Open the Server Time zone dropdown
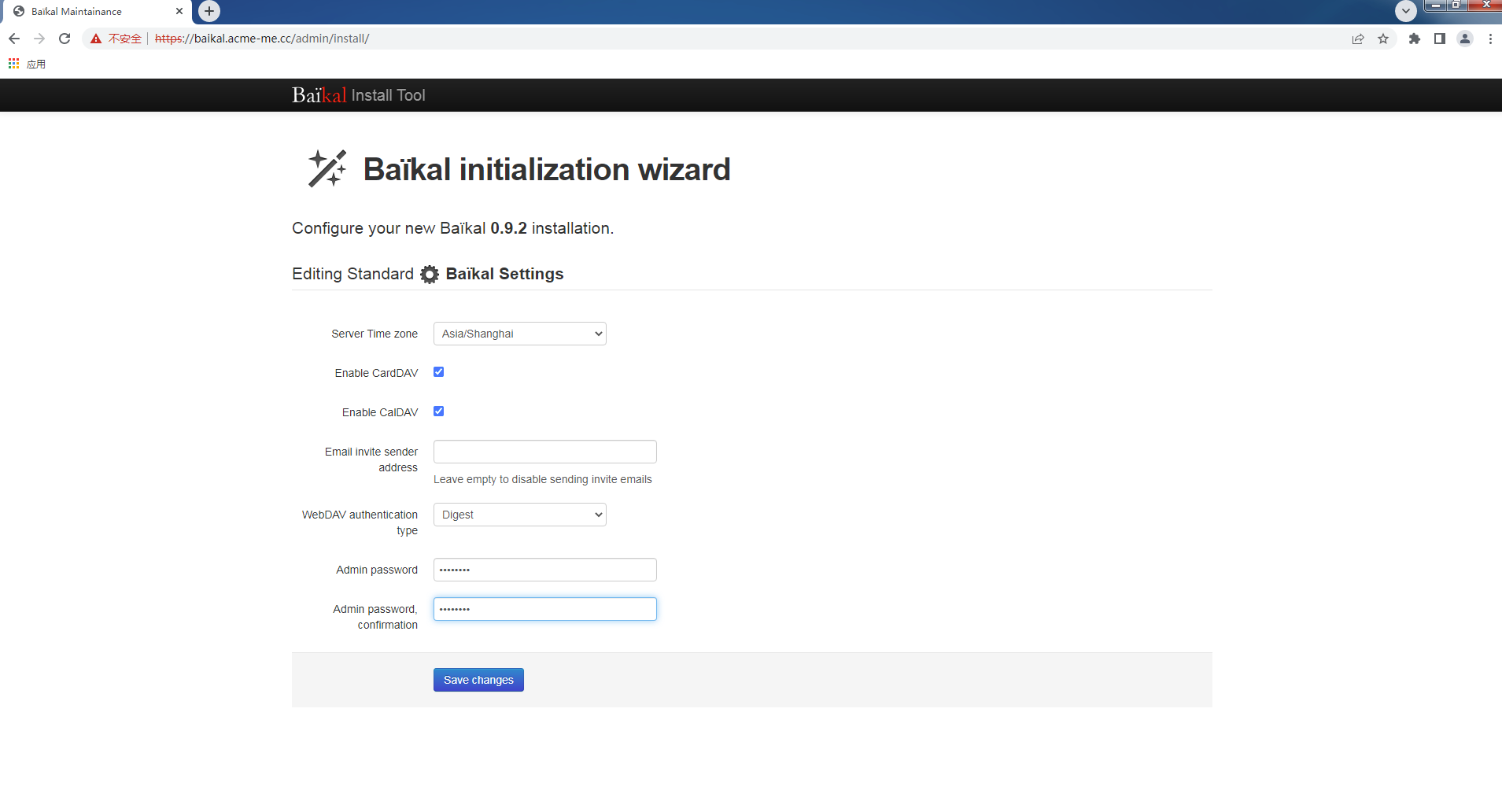The image size is (1502, 812). pyautogui.click(x=520, y=334)
